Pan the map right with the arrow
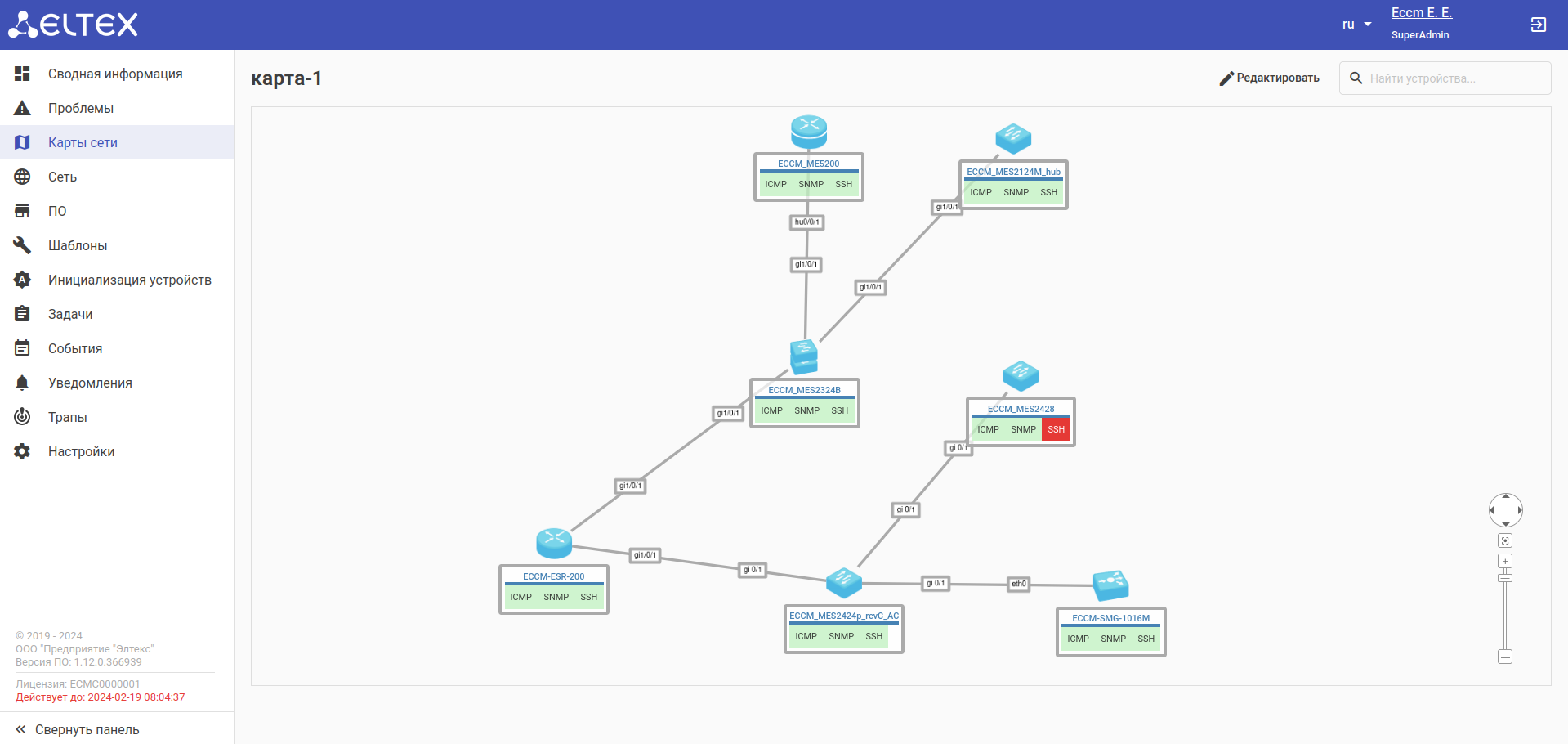This screenshot has height=744, width=1568. pos(1520,510)
